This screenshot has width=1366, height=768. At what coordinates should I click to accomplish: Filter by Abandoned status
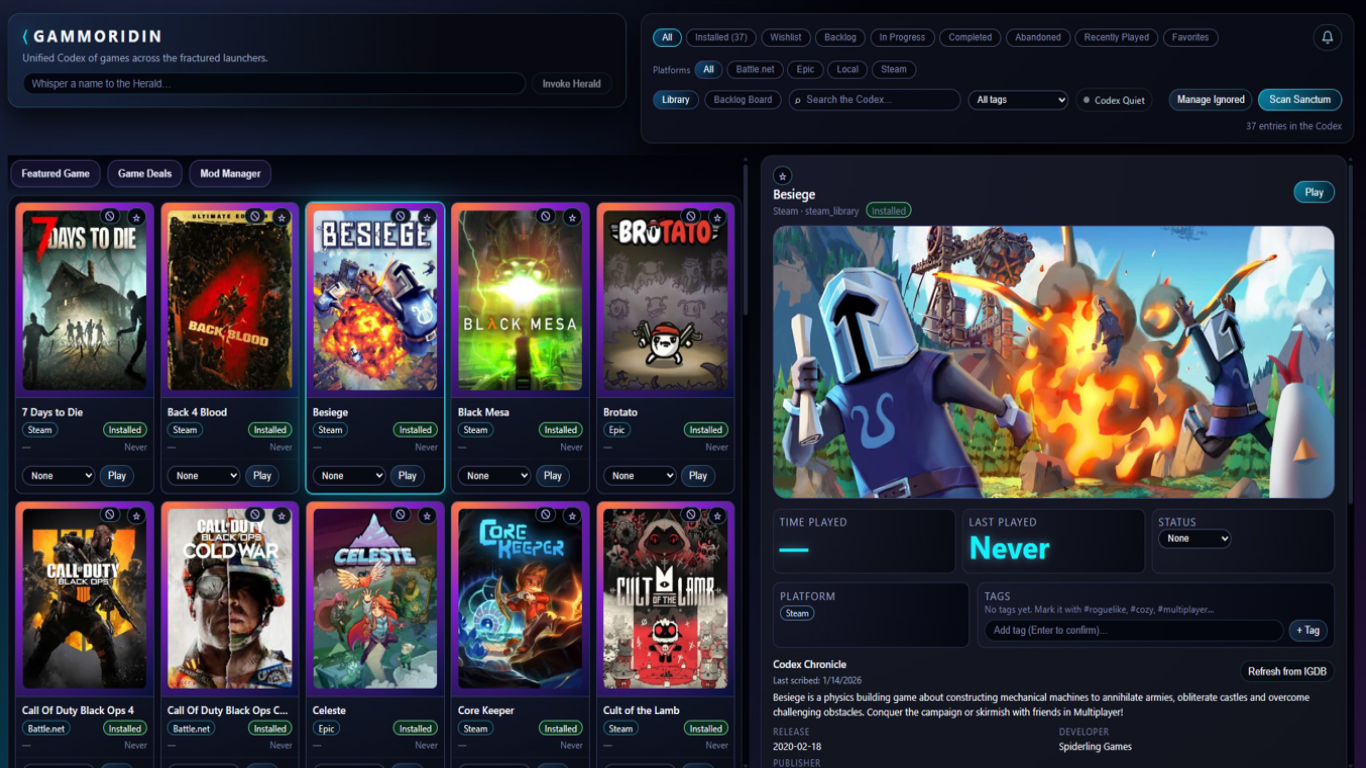pos(1038,38)
